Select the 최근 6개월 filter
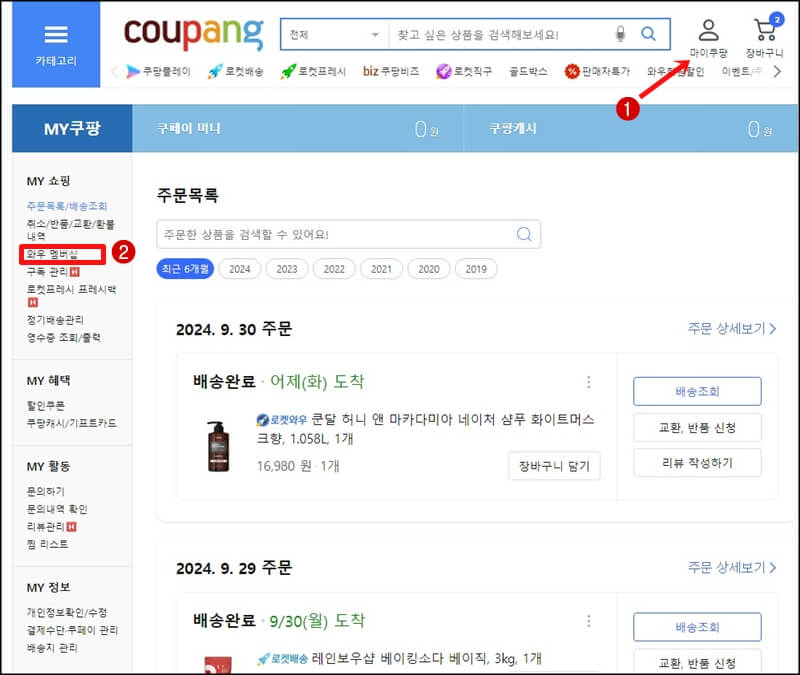Image resolution: width=800 pixels, height=675 pixels. [185, 269]
